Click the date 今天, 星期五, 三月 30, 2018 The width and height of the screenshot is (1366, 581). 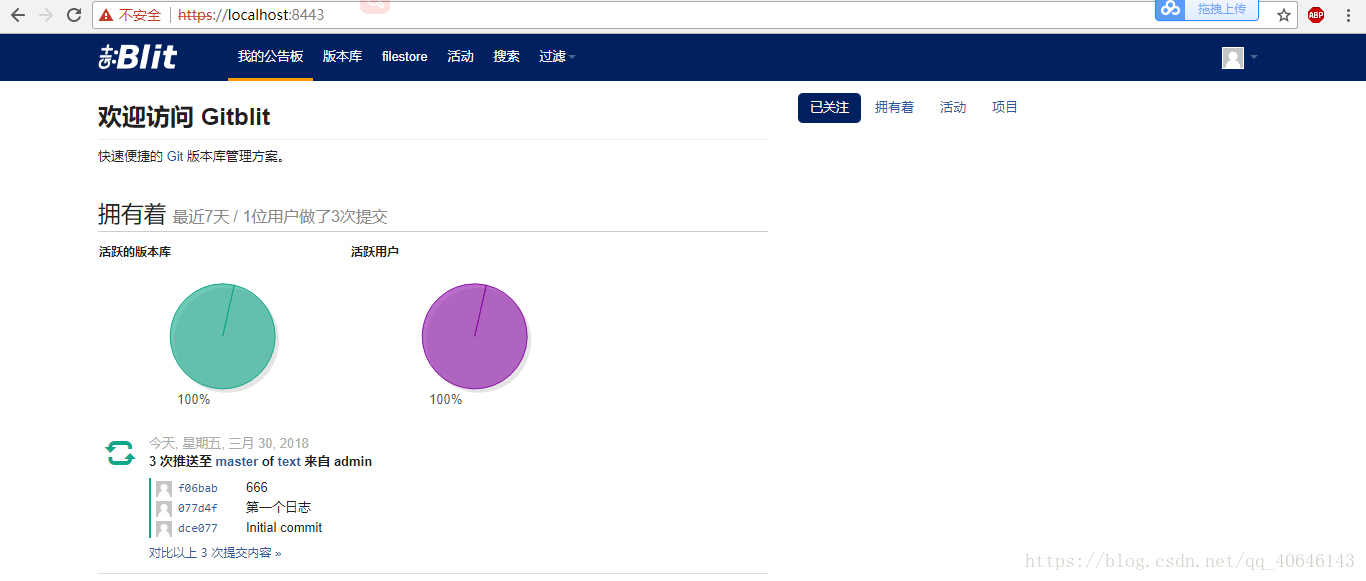pos(229,443)
